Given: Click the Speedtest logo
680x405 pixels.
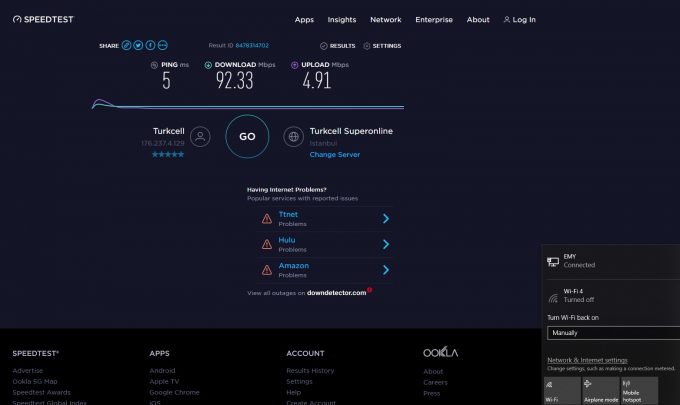Looking at the screenshot, I should coord(43,19).
